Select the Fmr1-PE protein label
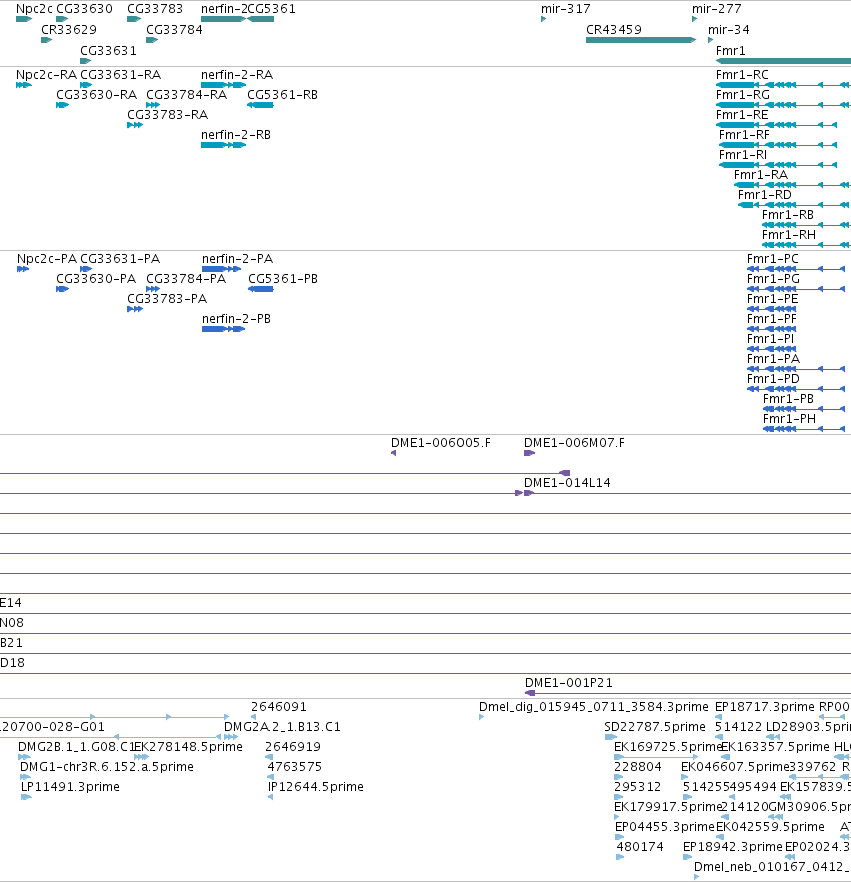Image resolution: width=851 pixels, height=882 pixels. 772,299
